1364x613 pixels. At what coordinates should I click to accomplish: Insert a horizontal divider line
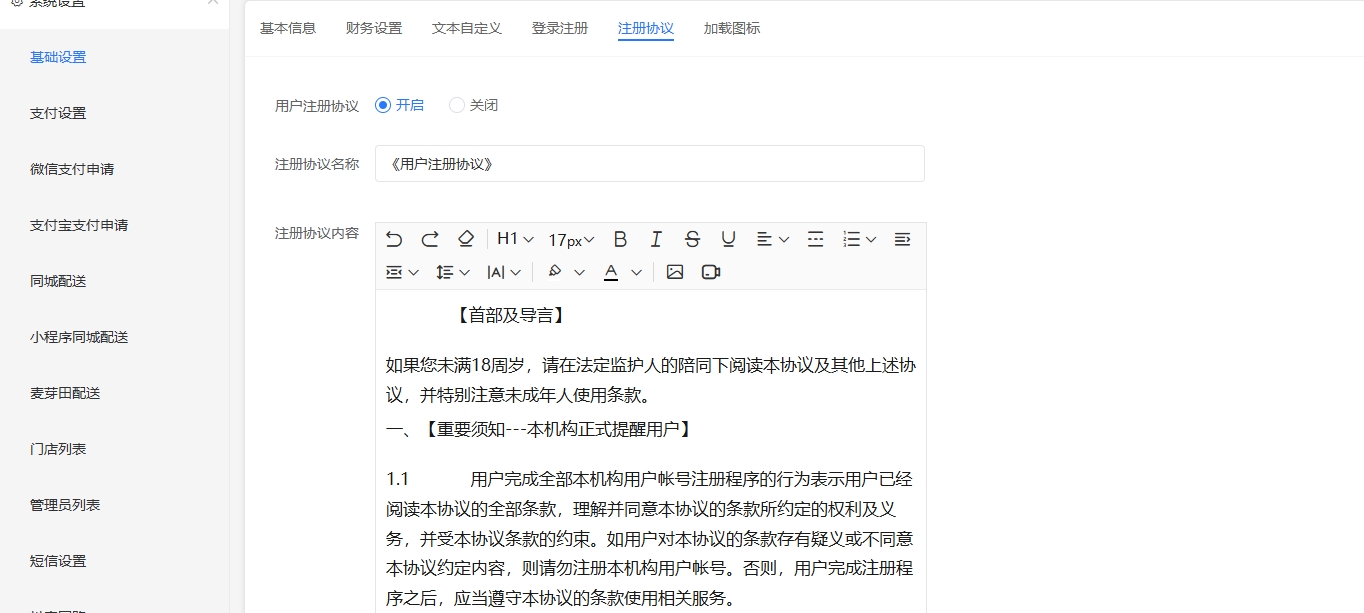tap(815, 239)
